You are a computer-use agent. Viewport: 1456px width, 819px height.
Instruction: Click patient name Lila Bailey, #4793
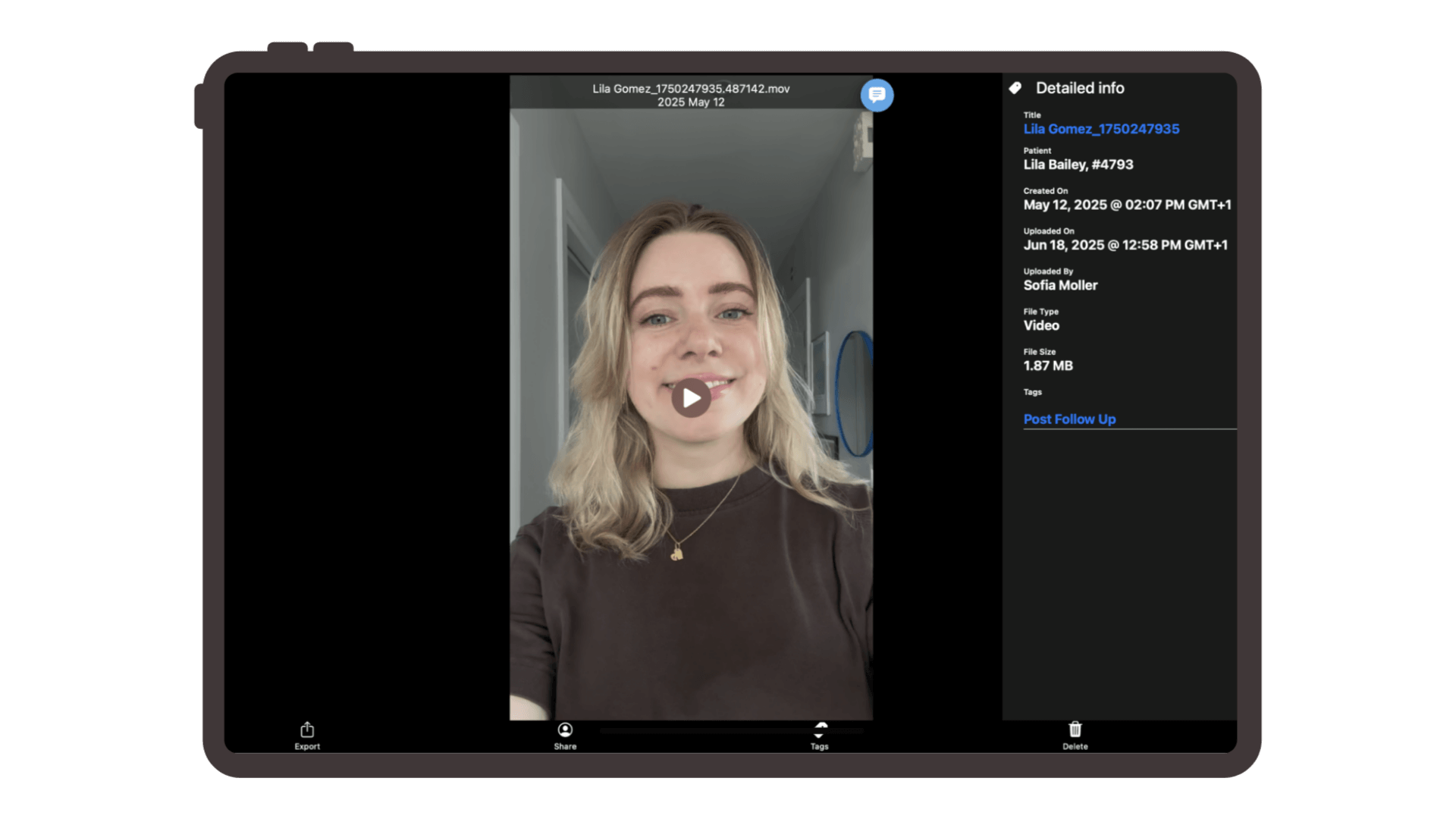point(1078,165)
